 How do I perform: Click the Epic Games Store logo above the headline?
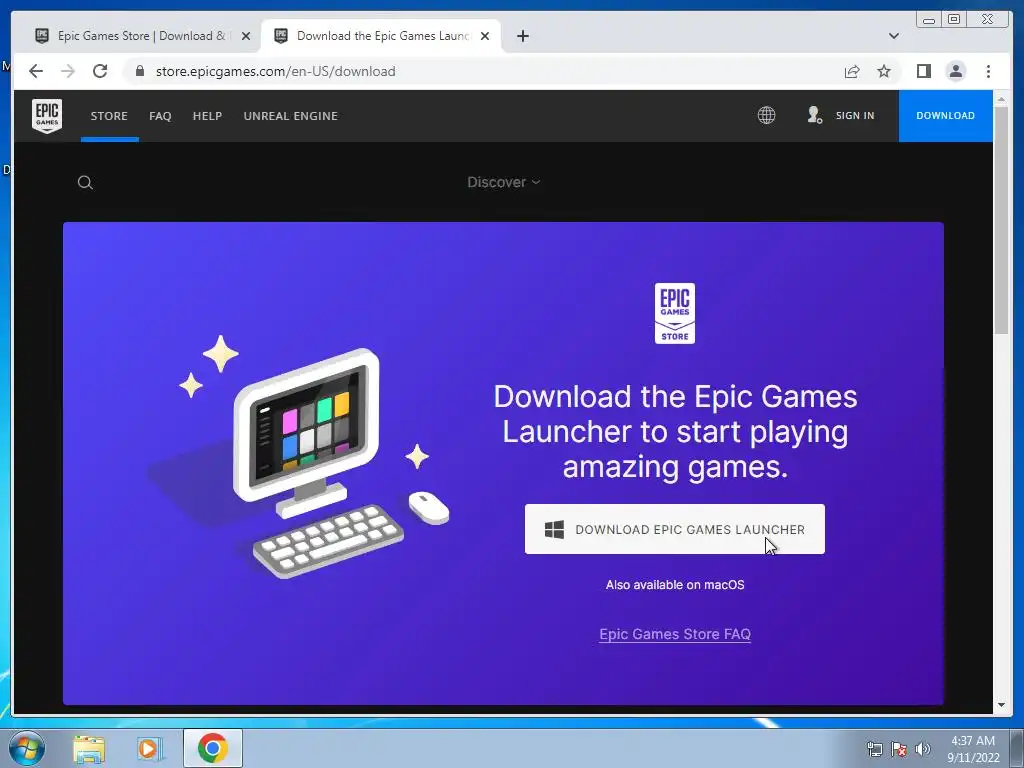click(675, 313)
